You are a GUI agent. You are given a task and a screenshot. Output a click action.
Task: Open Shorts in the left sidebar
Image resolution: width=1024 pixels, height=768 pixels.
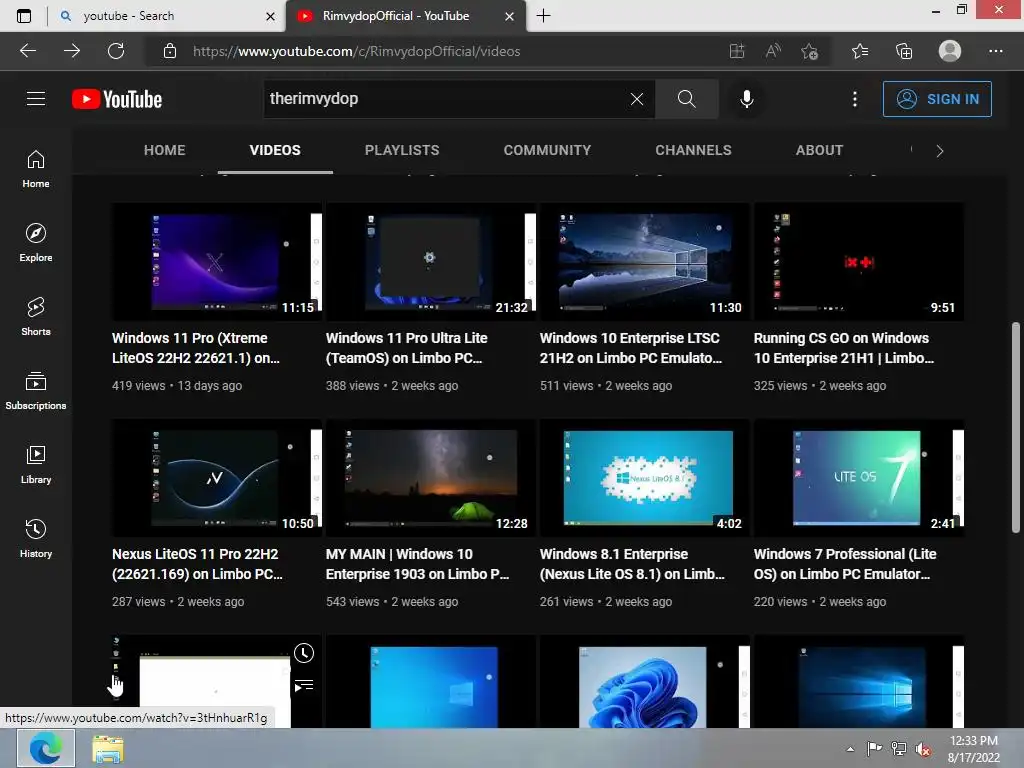tap(36, 317)
